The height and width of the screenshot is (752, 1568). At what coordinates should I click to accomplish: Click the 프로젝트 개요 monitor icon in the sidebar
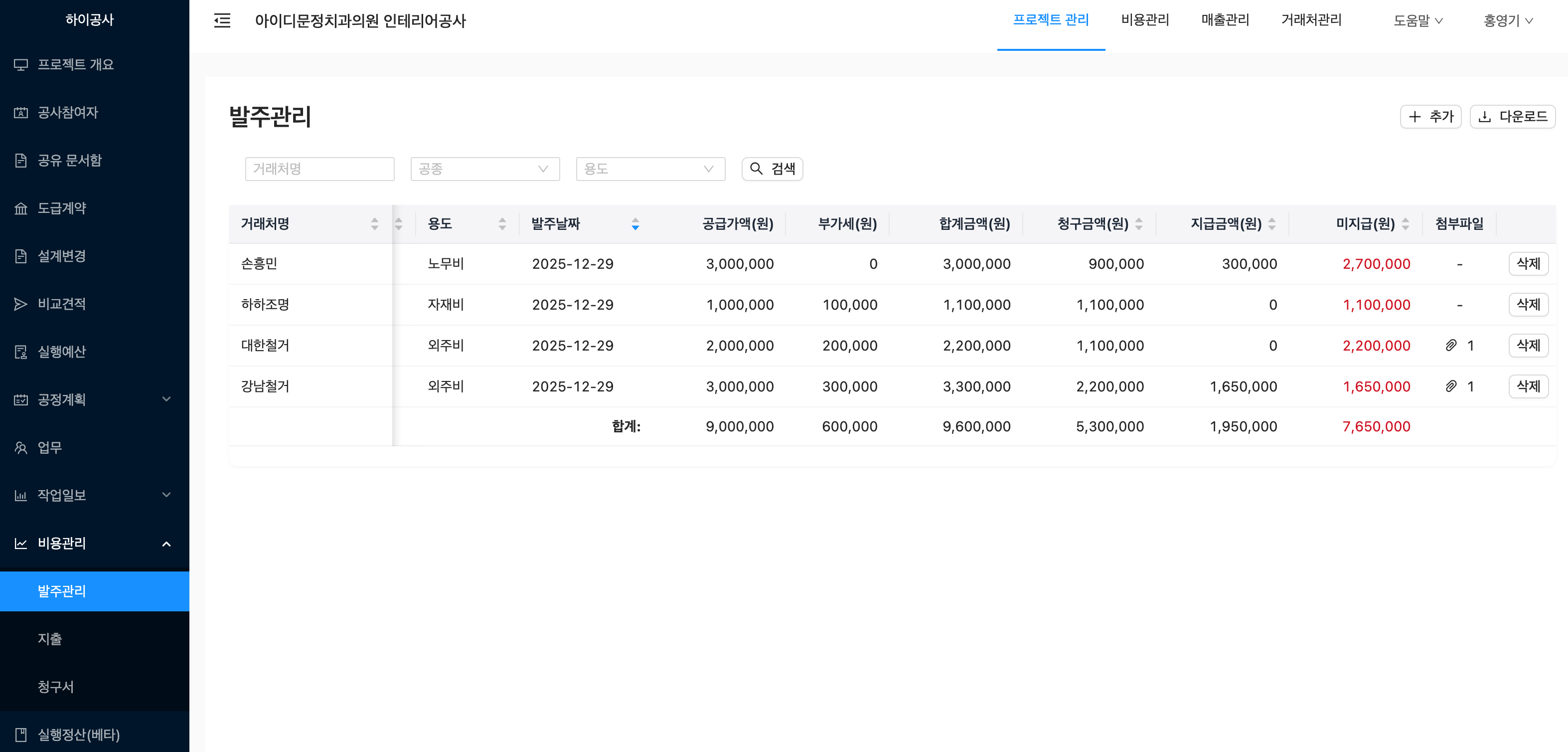(x=21, y=64)
